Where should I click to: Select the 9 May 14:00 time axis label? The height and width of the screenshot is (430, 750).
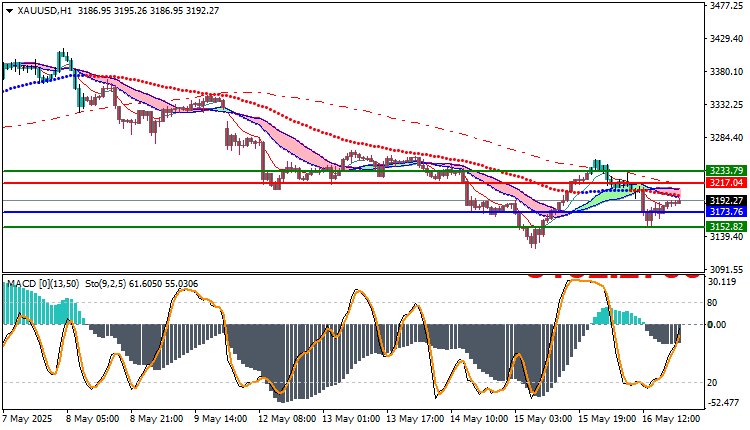pos(221,419)
